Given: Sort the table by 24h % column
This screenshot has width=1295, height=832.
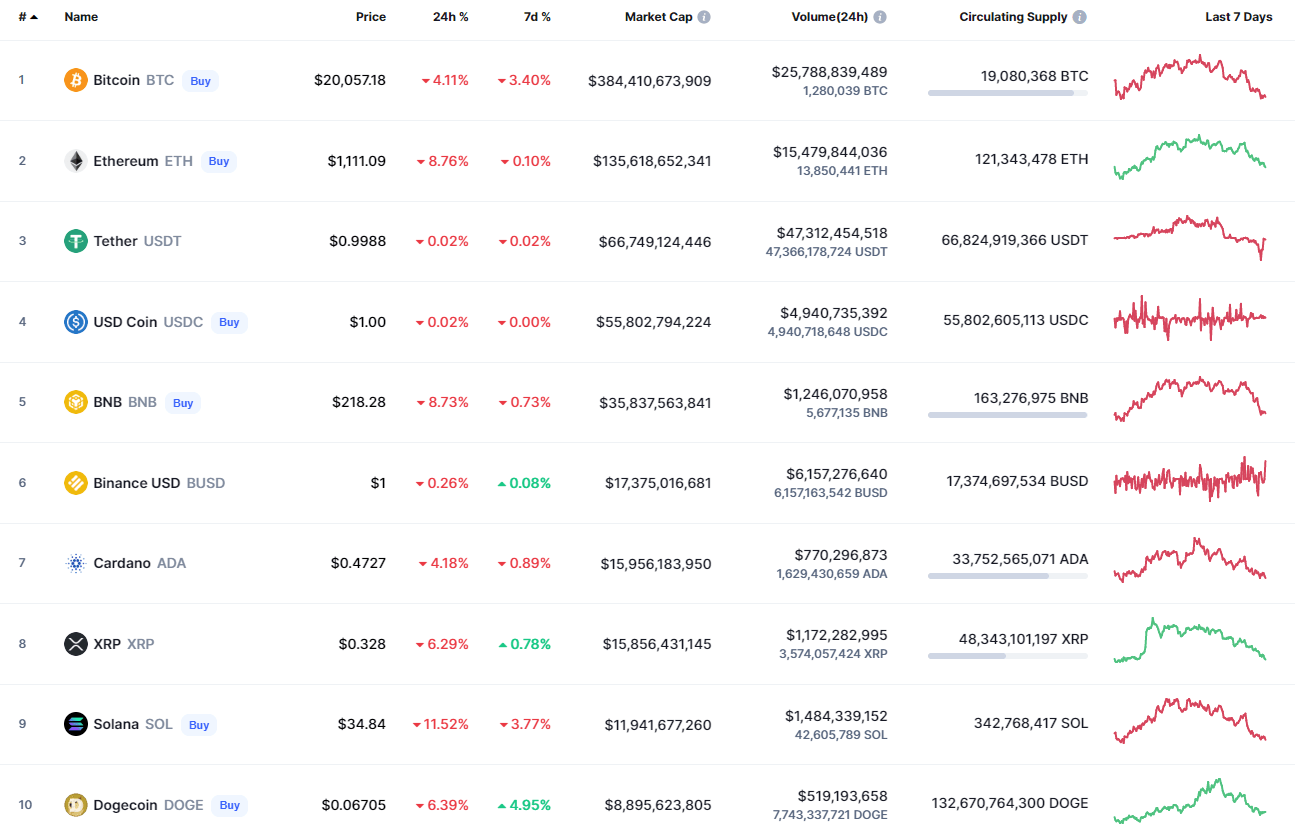Looking at the screenshot, I should tap(451, 17).
